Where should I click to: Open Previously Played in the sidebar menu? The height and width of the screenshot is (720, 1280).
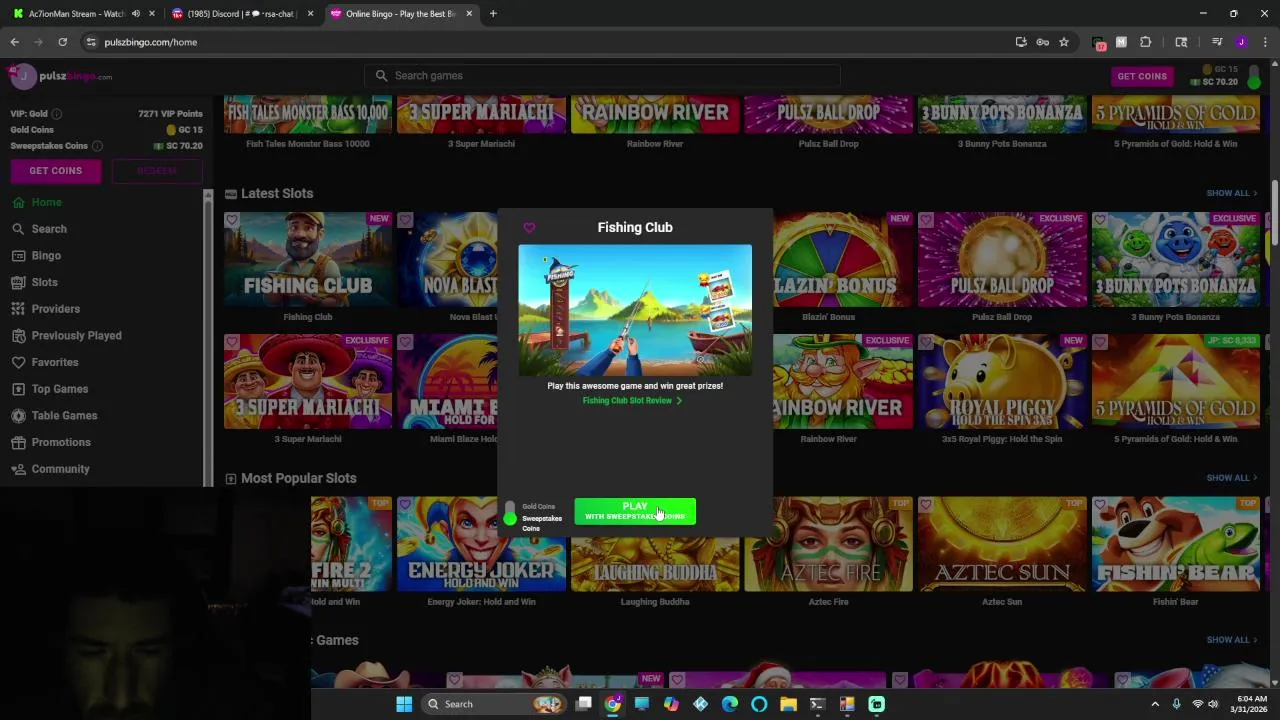click(76, 336)
